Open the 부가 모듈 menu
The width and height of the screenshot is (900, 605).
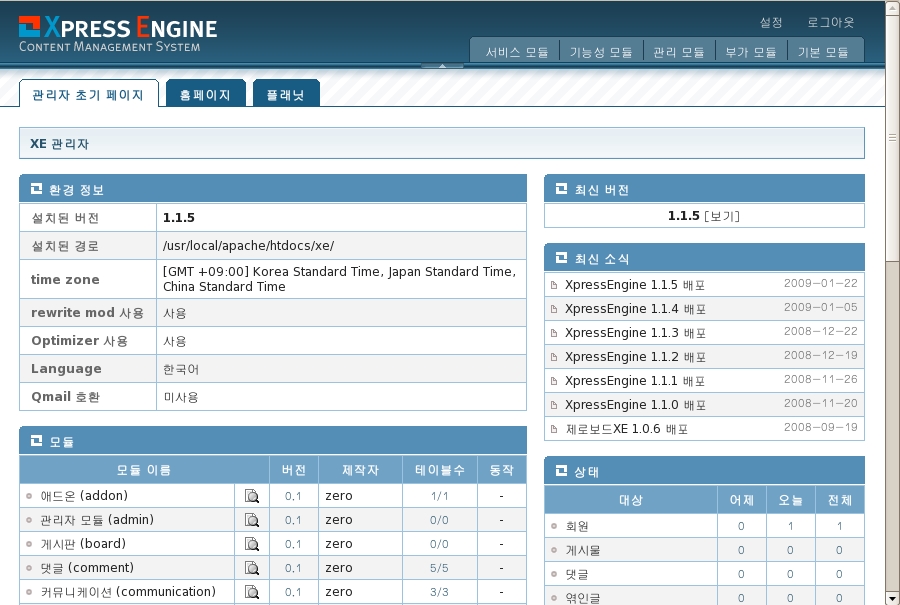(751, 52)
